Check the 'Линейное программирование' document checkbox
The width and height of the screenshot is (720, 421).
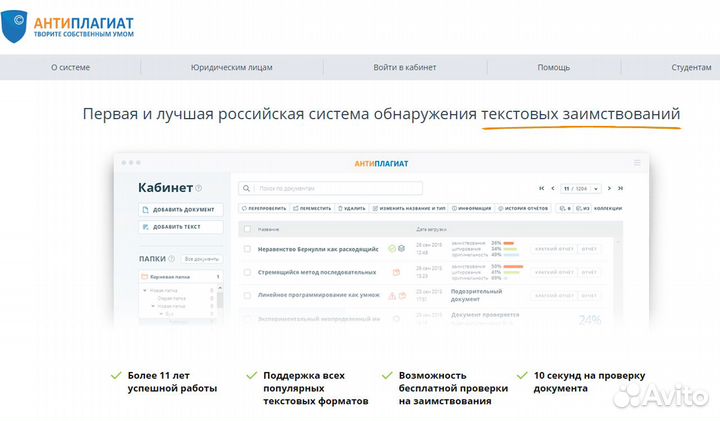[x=247, y=295]
